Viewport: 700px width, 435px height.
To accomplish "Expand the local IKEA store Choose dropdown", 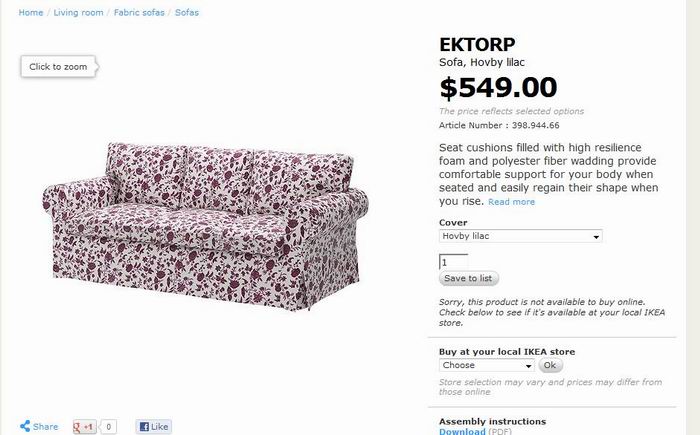I will point(487,365).
